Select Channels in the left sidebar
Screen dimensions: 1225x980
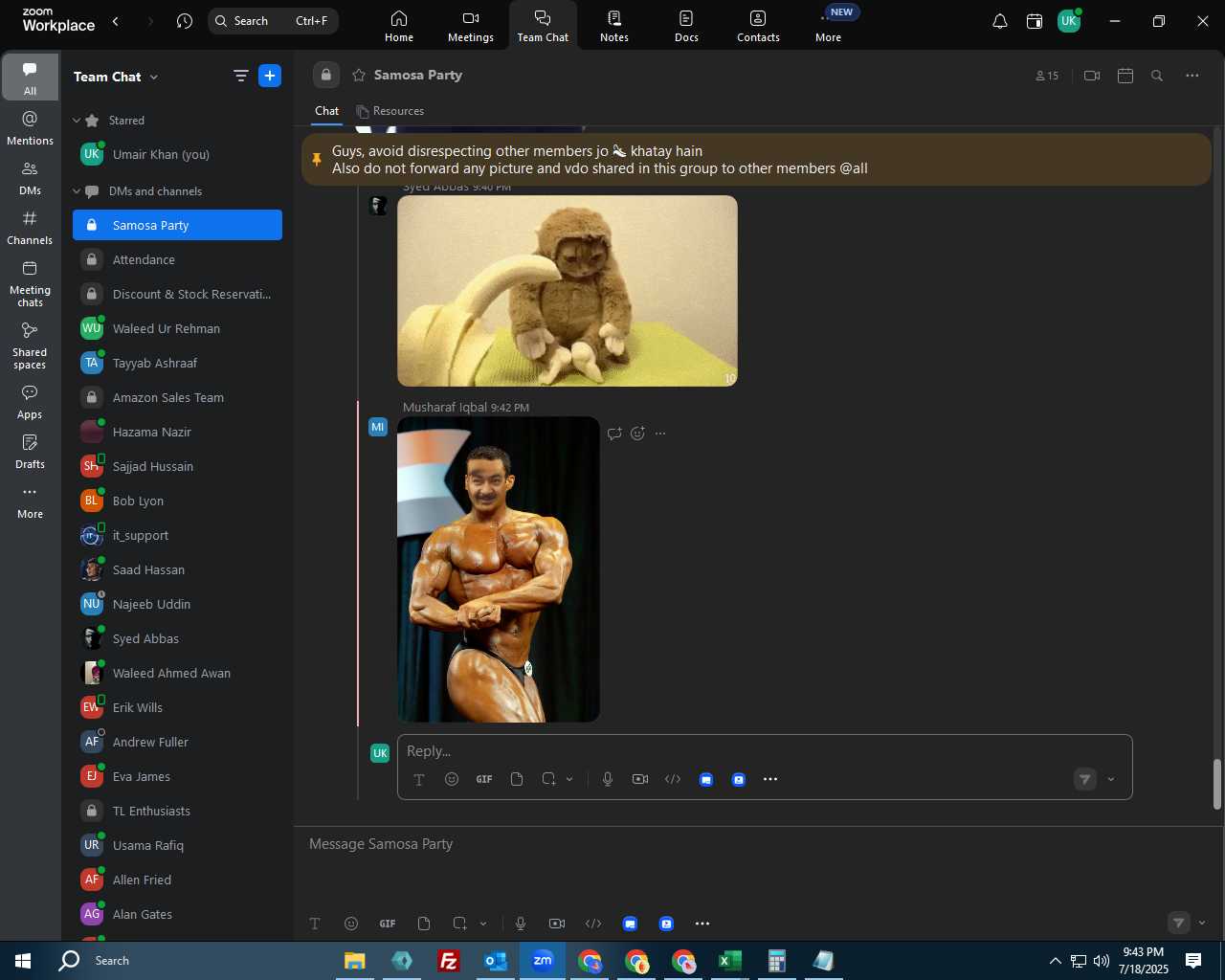click(x=31, y=227)
